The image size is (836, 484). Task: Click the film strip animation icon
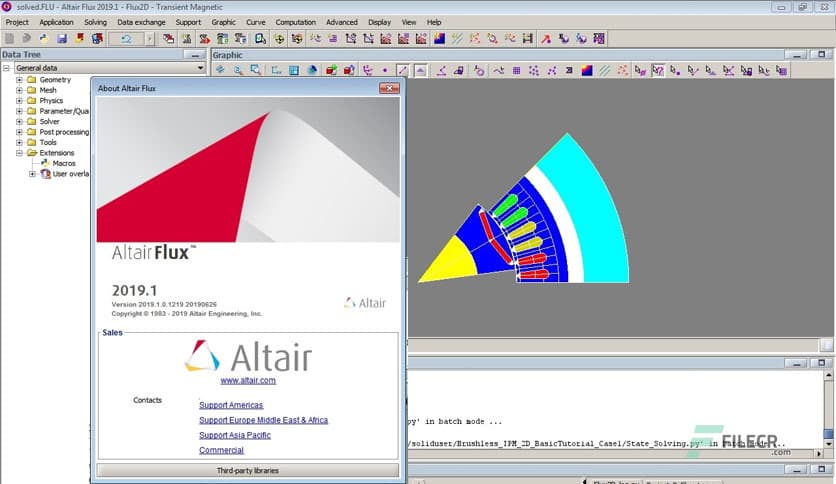528,38
